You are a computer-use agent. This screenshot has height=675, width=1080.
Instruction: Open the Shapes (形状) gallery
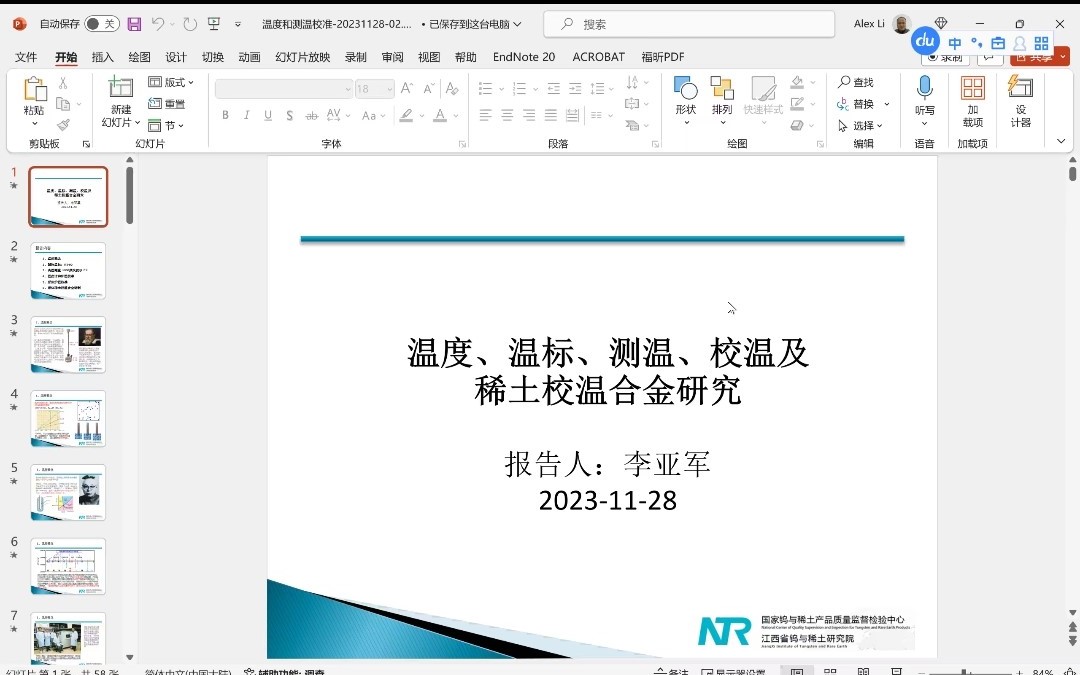685,91
